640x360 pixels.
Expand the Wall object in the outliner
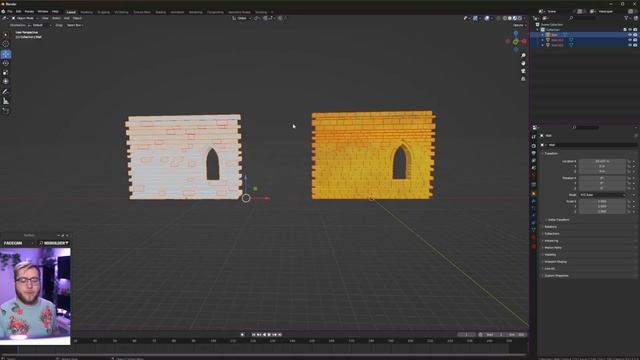coord(543,35)
